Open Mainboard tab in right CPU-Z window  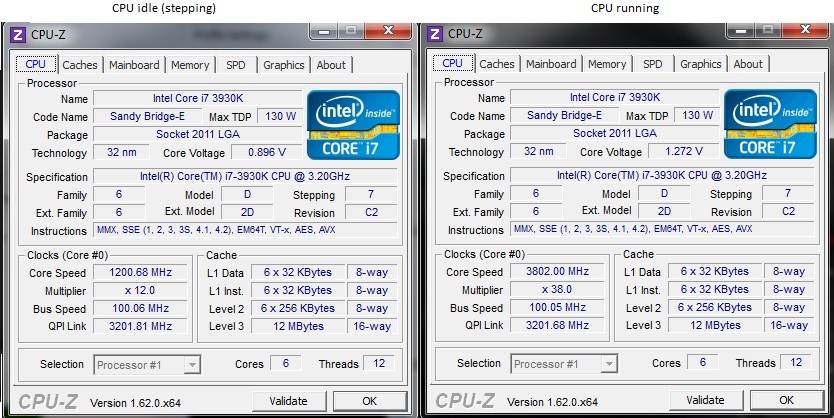[x=551, y=64]
